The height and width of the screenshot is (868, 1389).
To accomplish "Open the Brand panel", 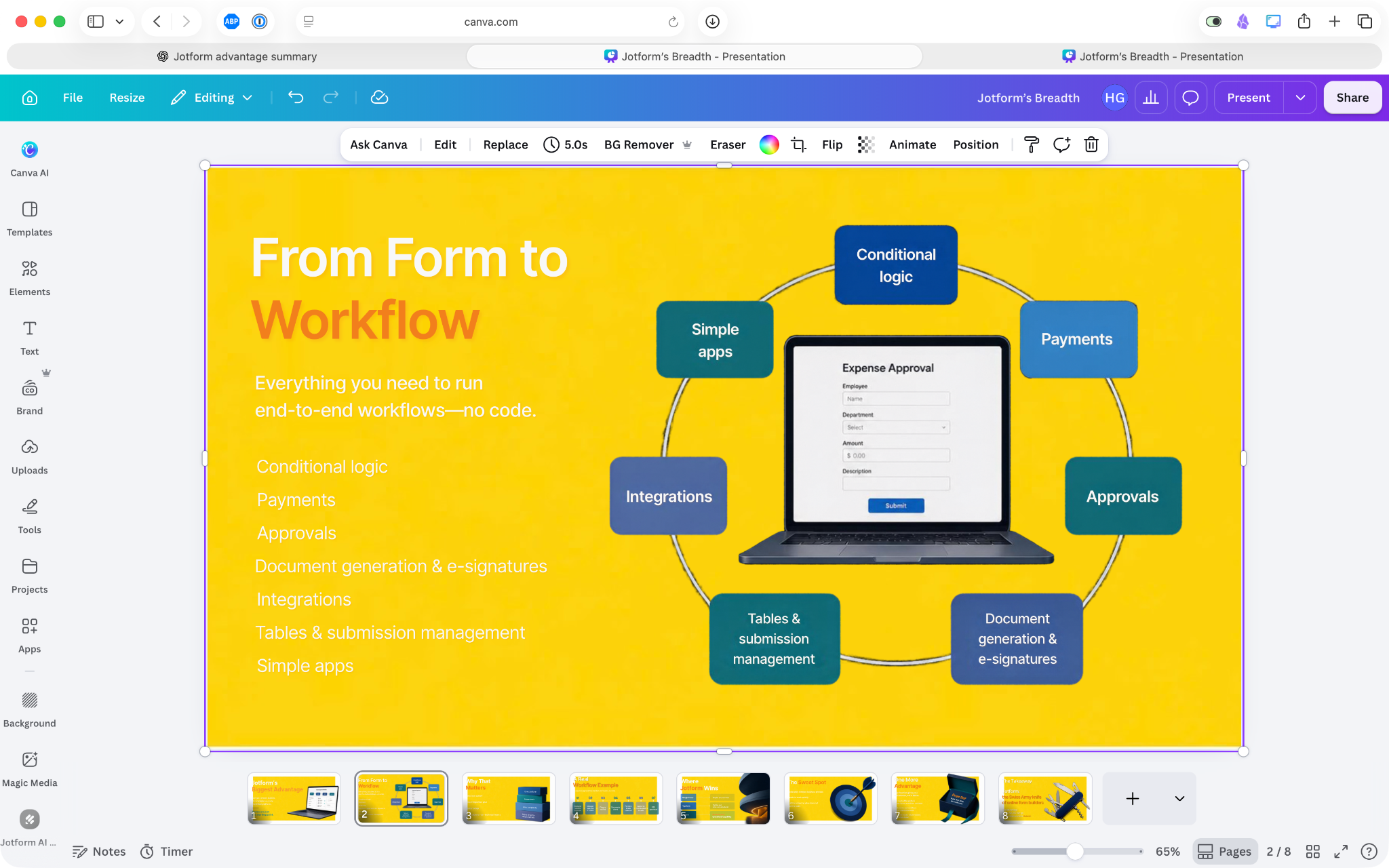I will coord(29,397).
